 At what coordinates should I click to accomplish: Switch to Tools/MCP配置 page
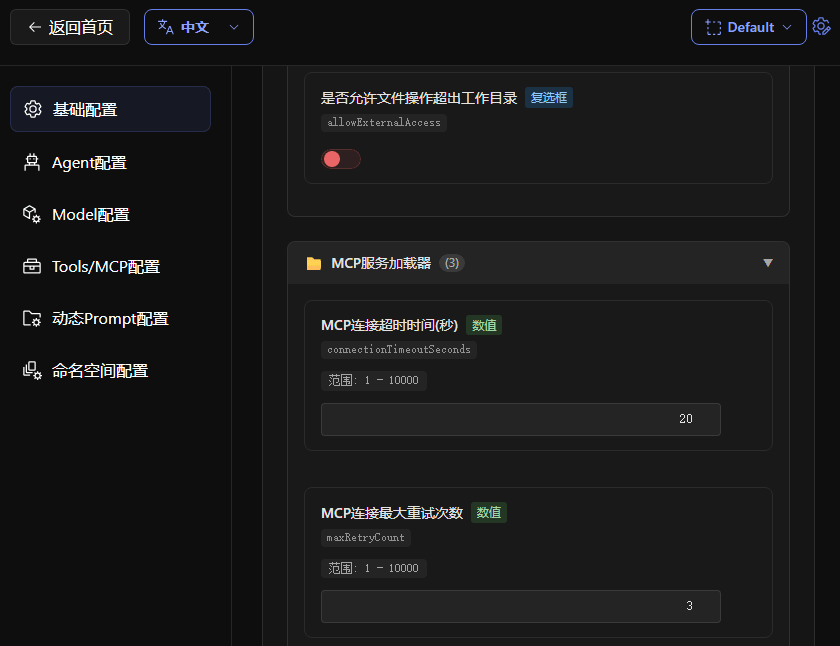[x=105, y=266]
